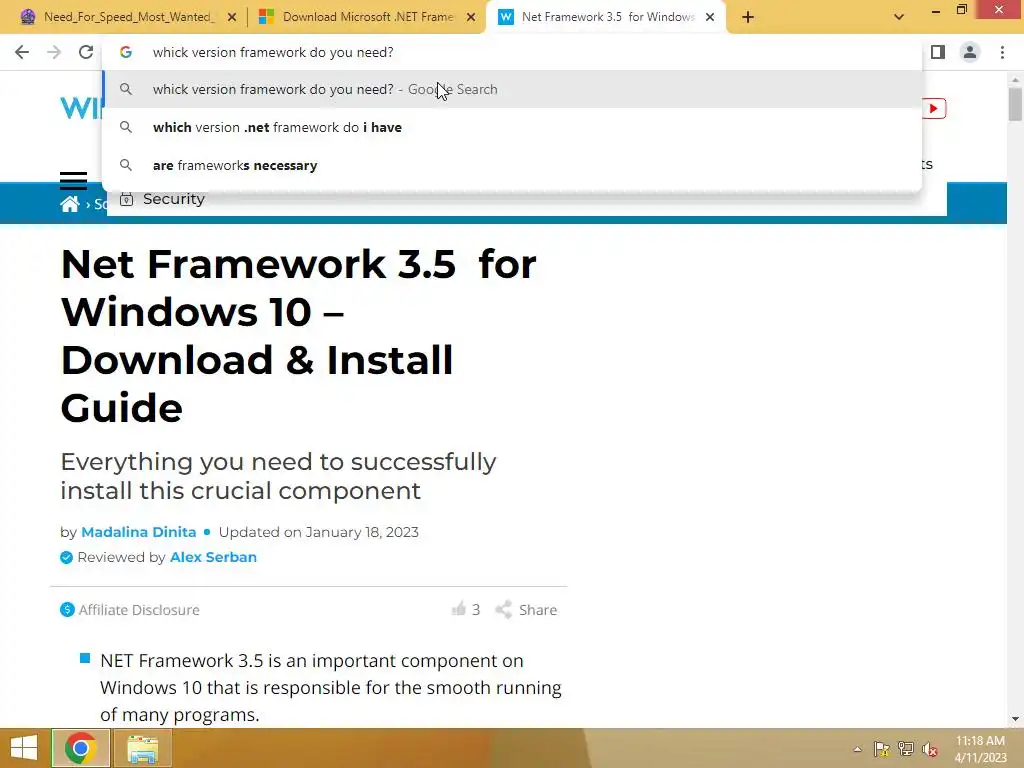Close the Net Framework 3.5 tab
This screenshot has width=1024, height=768.
710,18
